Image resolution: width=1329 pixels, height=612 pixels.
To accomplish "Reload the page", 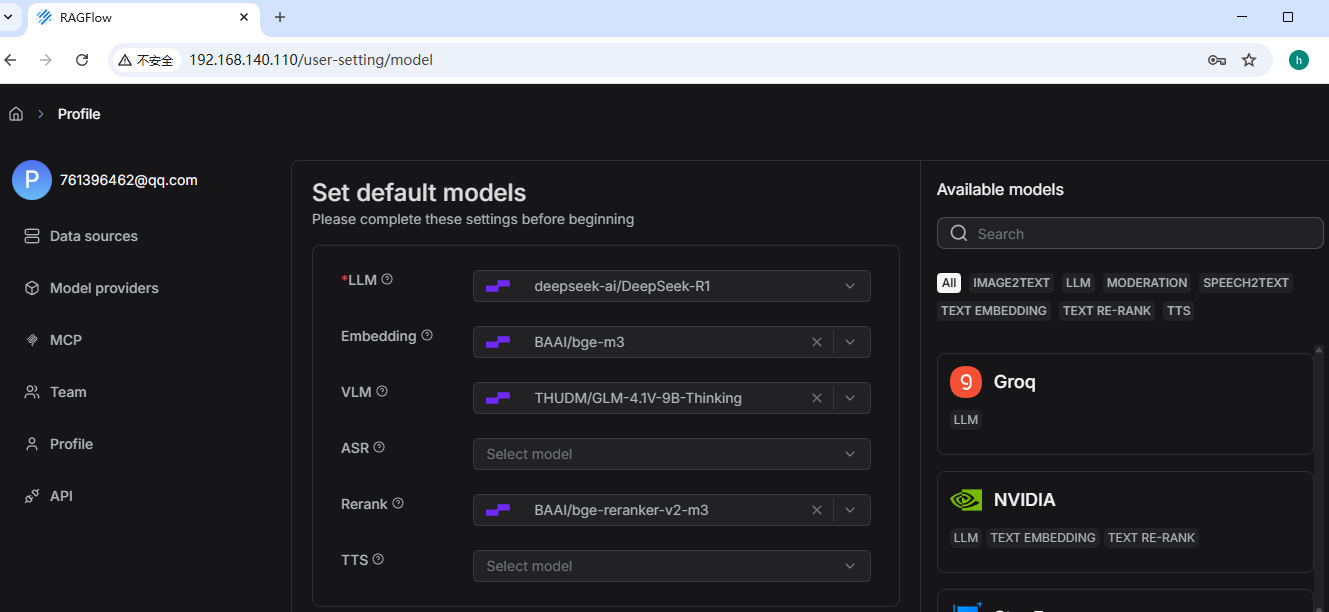I will 82,60.
